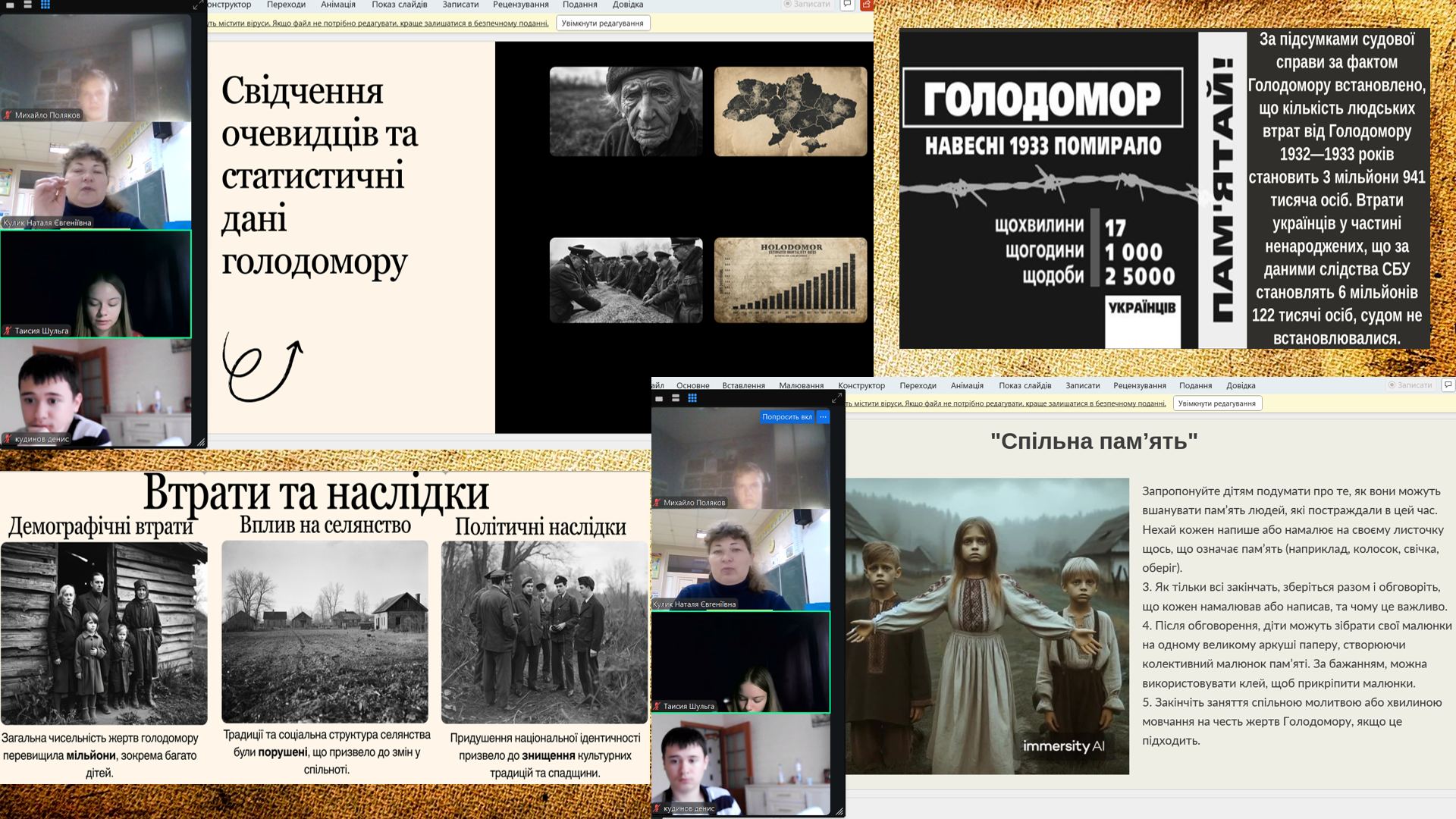This screenshot has height=819, width=1456.
Task: Select Таисия Шульга video tile beside Свідчення slide
Action: click(96, 284)
